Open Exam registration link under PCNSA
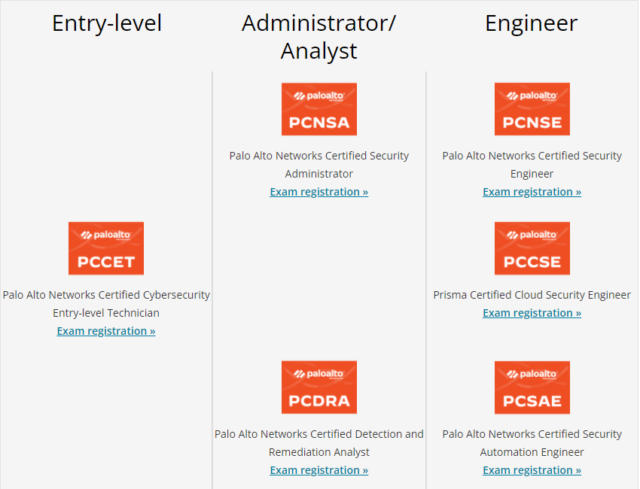Viewport: 640px width, 489px height. click(x=319, y=191)
